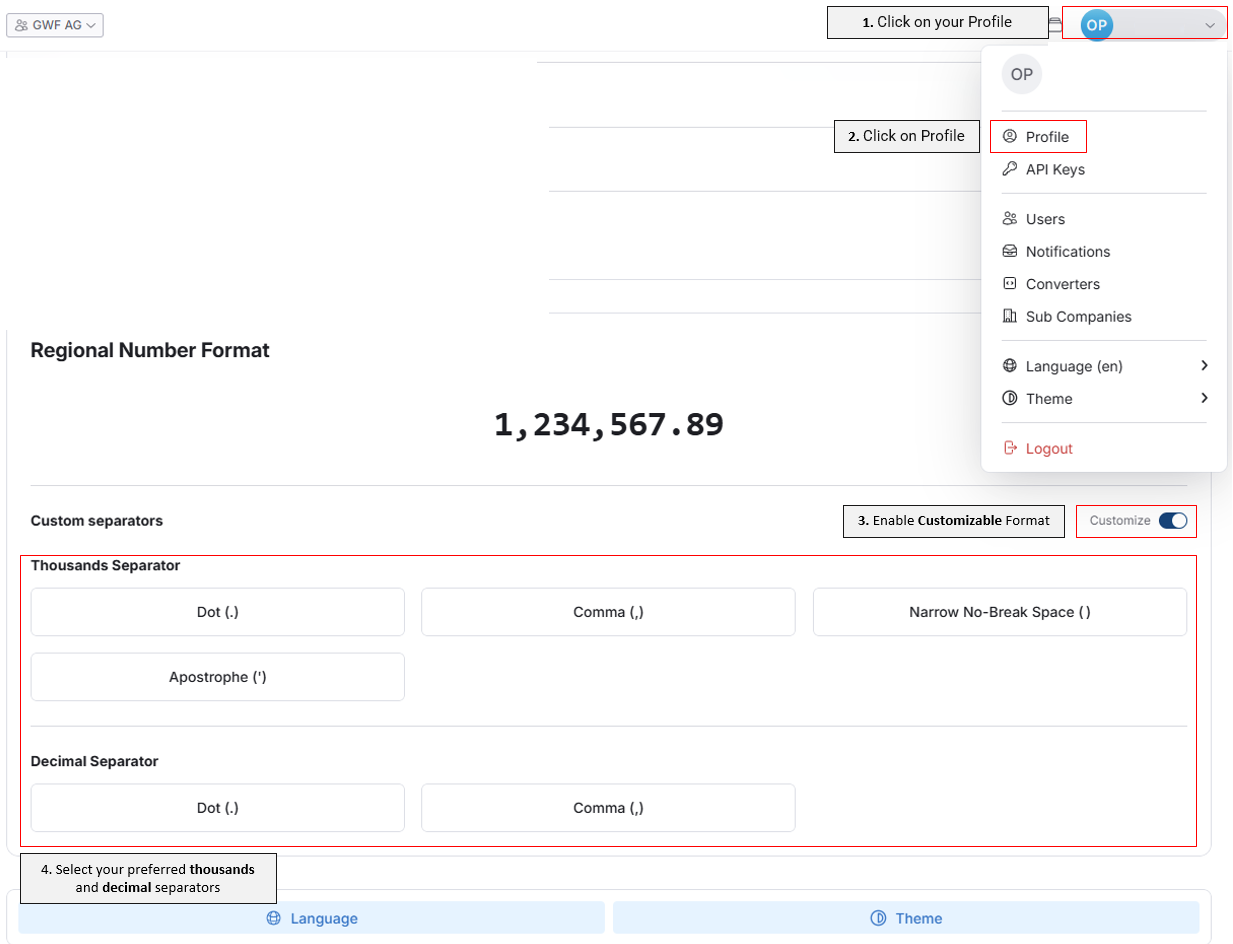Image resolution: width=1233 pixels, height=944 pixels.
Task: Click the grey OP avatar in menu
Action: click(x=1022, y=75)
